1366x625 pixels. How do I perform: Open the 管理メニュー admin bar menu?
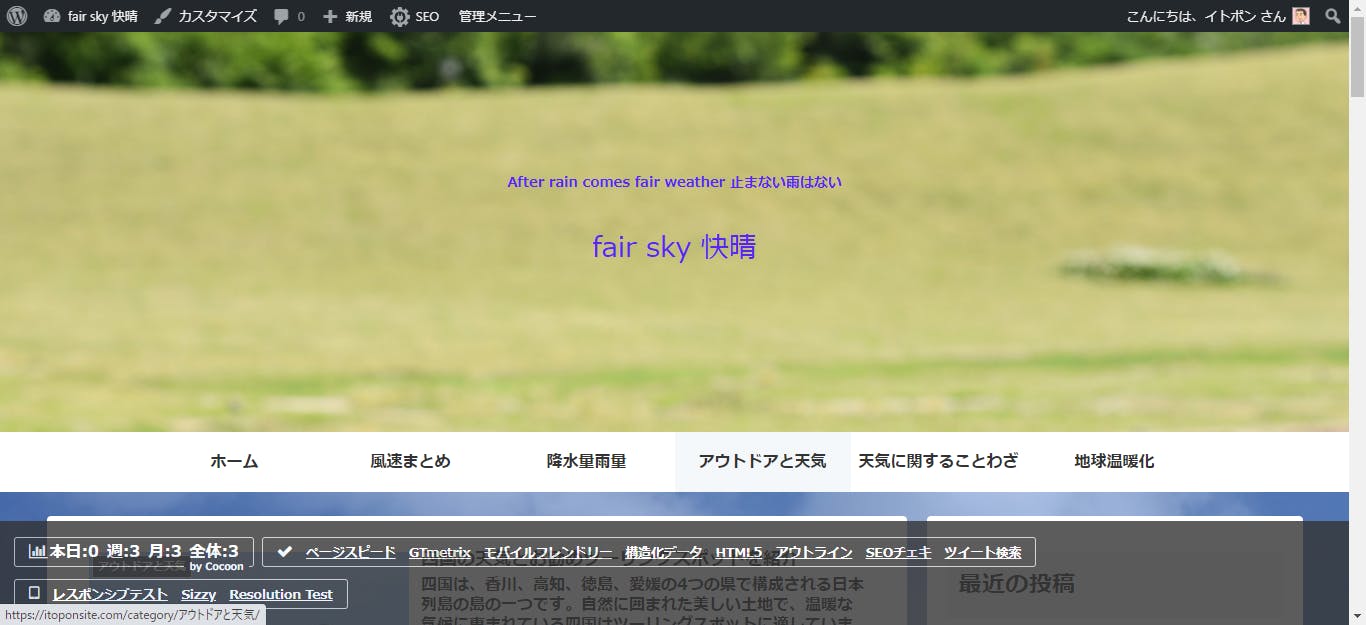coord(498,16)
